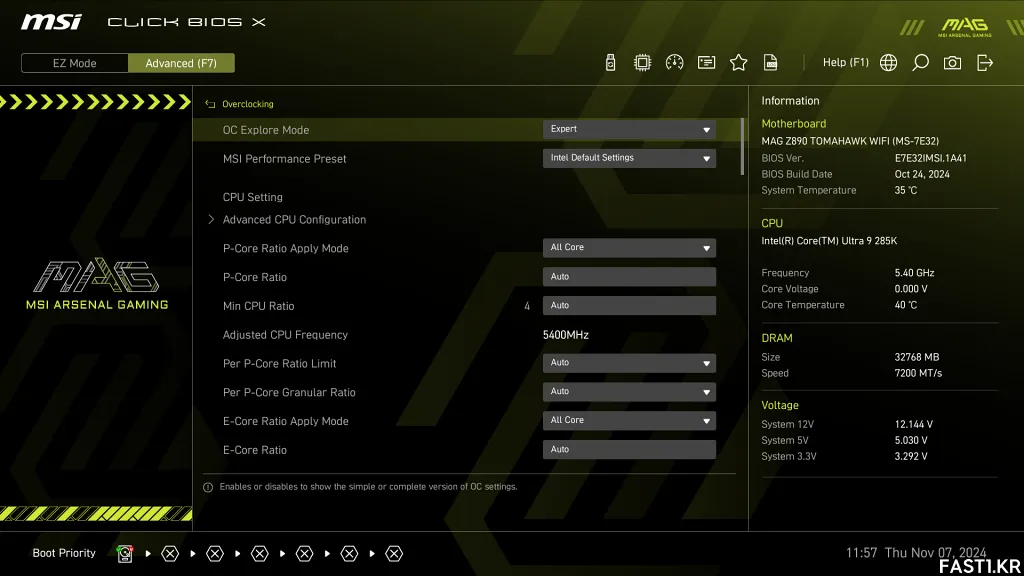
Task: Expand Advanced CPU Configuration
Action: (x=294, y=219)
